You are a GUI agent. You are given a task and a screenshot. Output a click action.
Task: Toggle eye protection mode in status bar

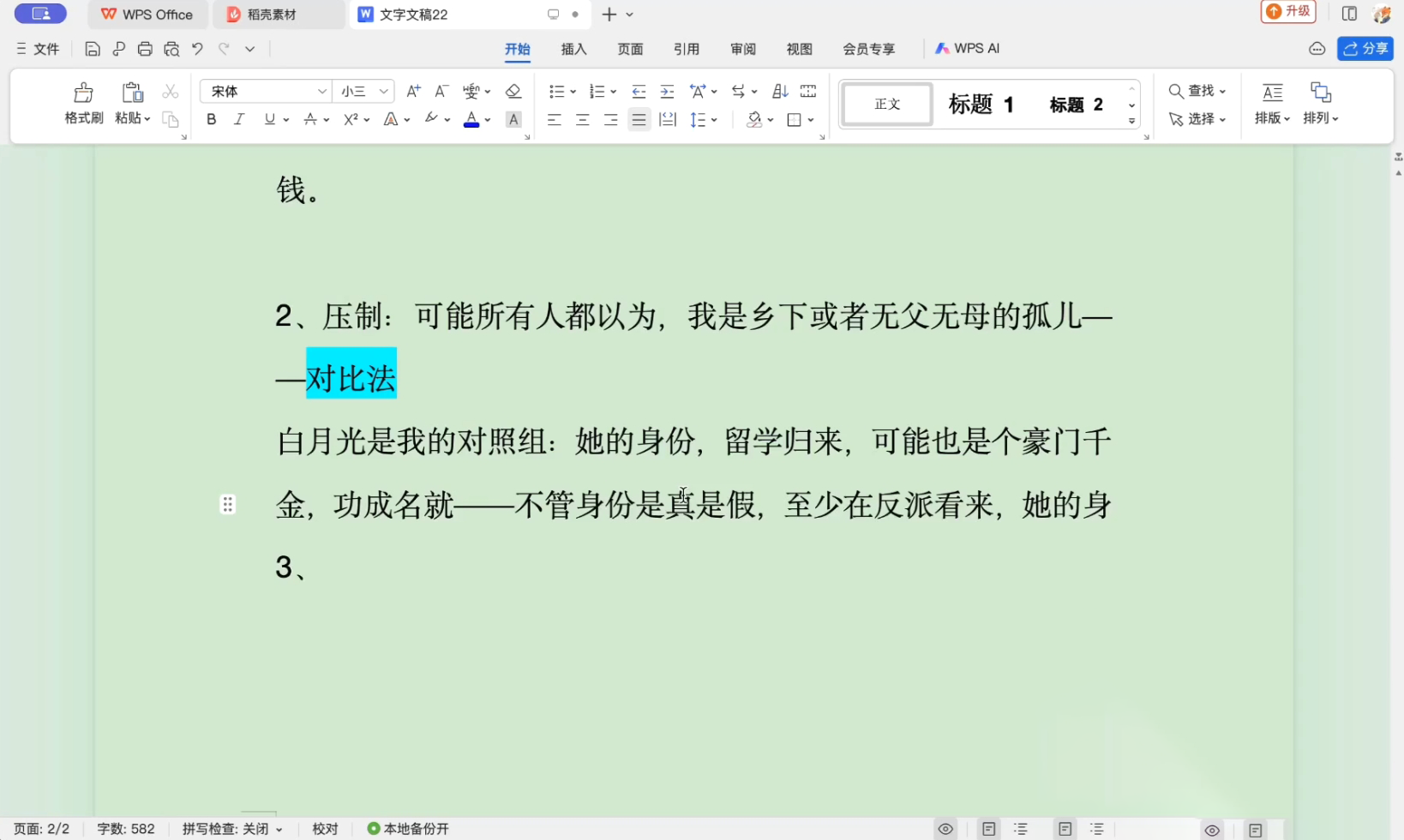coord(945,829)
